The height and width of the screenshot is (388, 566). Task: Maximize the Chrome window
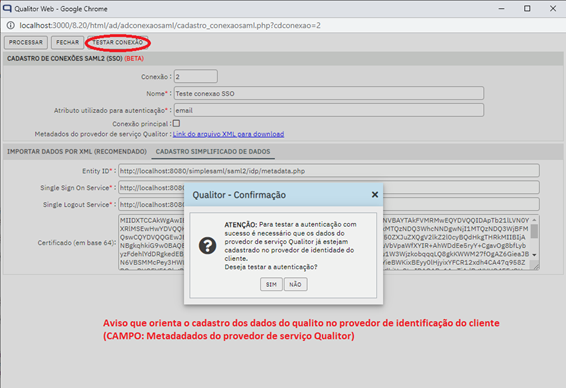[x=527, y=8]
